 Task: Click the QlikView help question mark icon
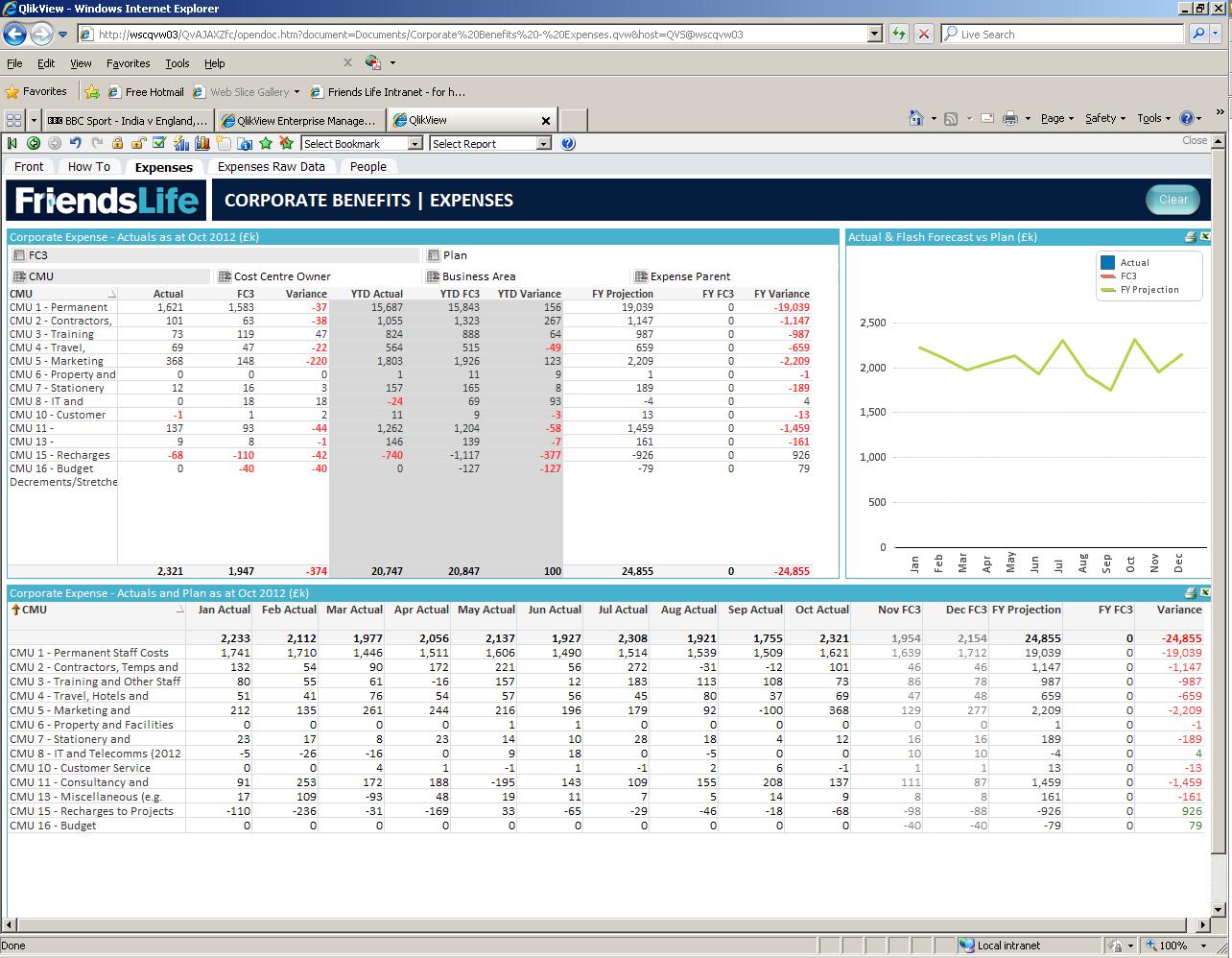point(566,143)
